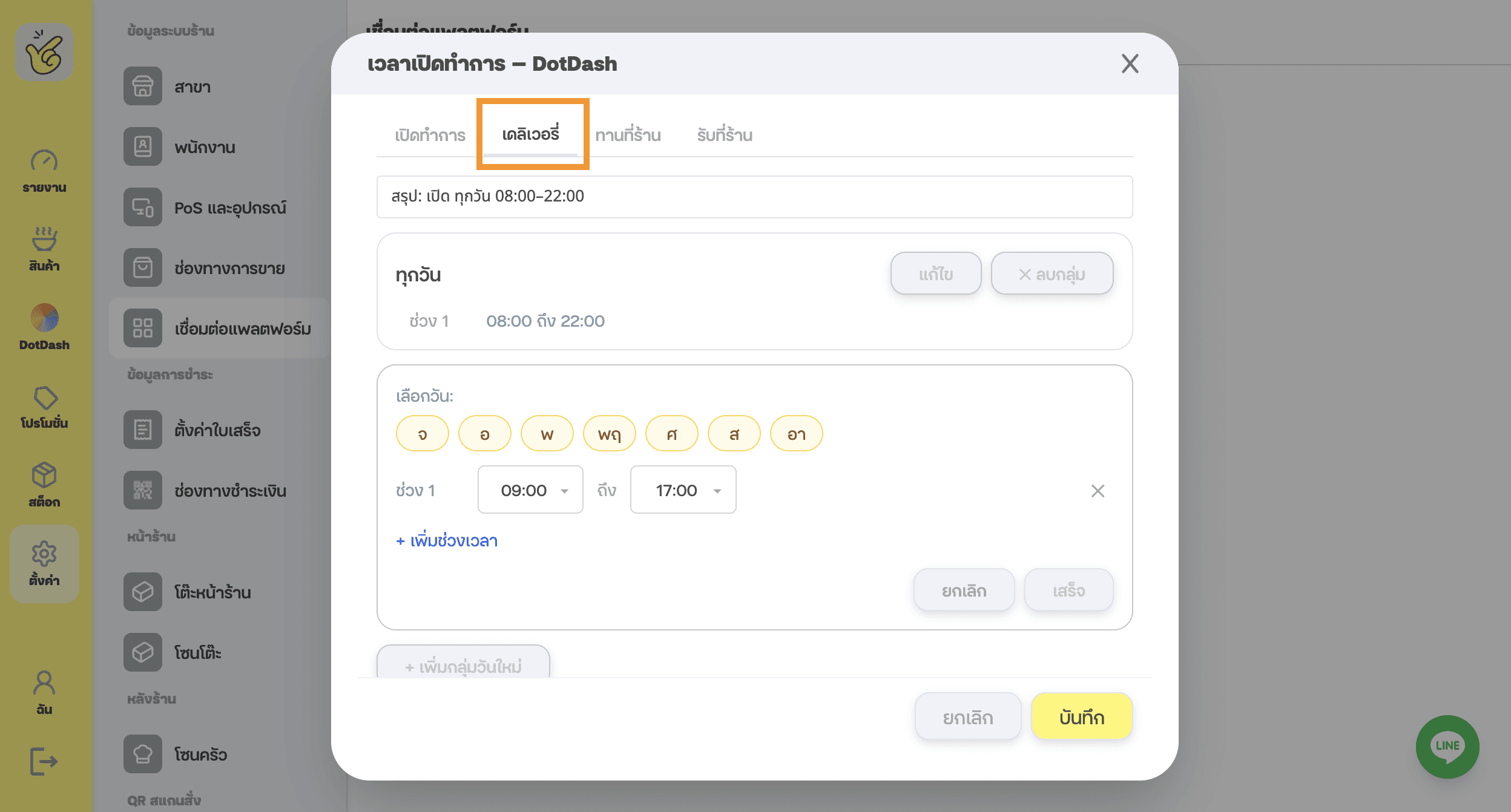
Task: Toggle Monday (จ) day chip
Action: (423, 434)
